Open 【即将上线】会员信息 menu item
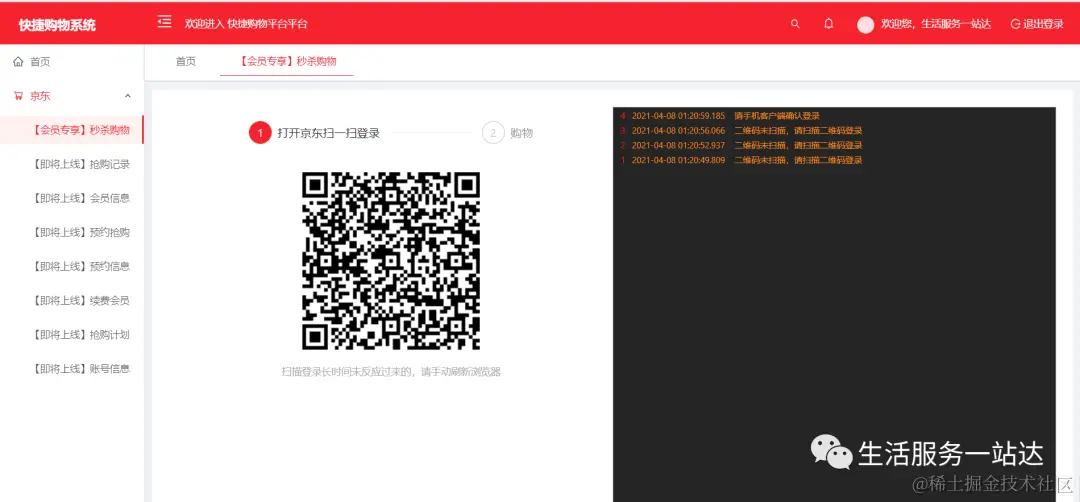Screen dimensions: 1080x502 click(x=81, y=198)
